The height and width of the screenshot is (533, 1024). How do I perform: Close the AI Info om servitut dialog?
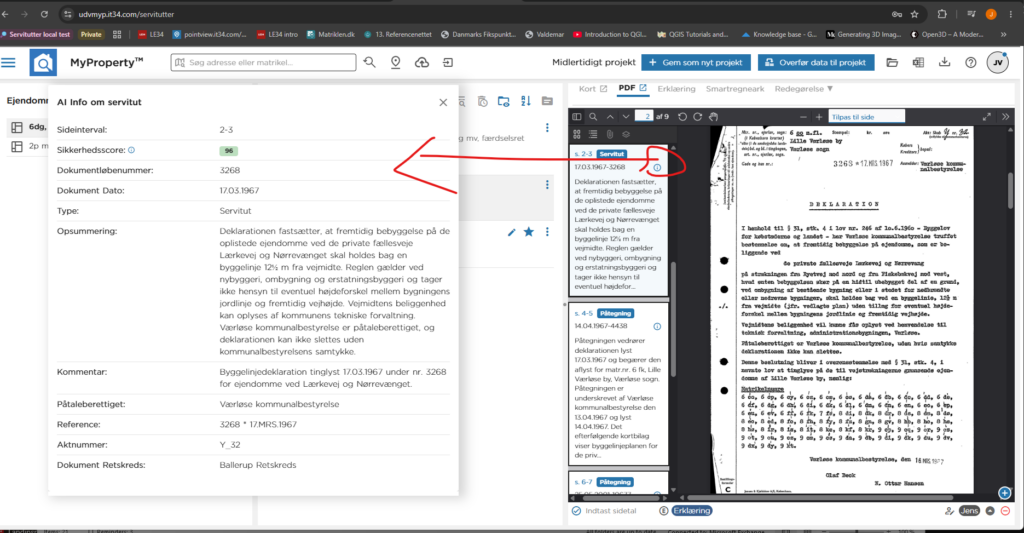coord(443,103)
